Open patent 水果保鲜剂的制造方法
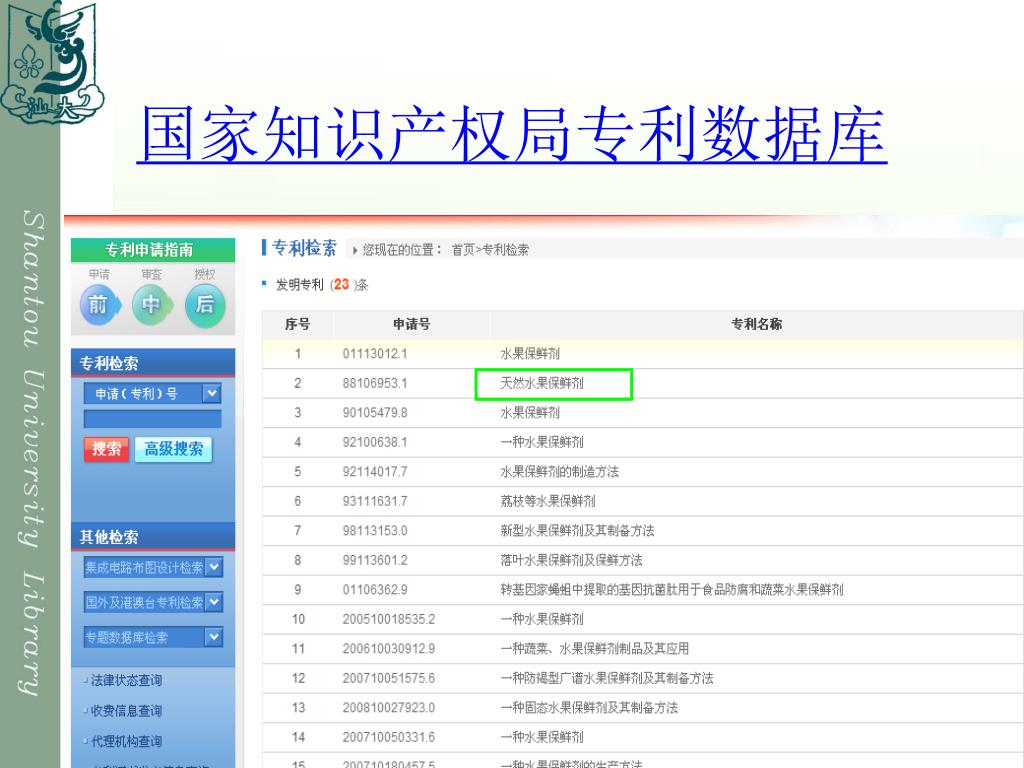 tap(560, 472)
